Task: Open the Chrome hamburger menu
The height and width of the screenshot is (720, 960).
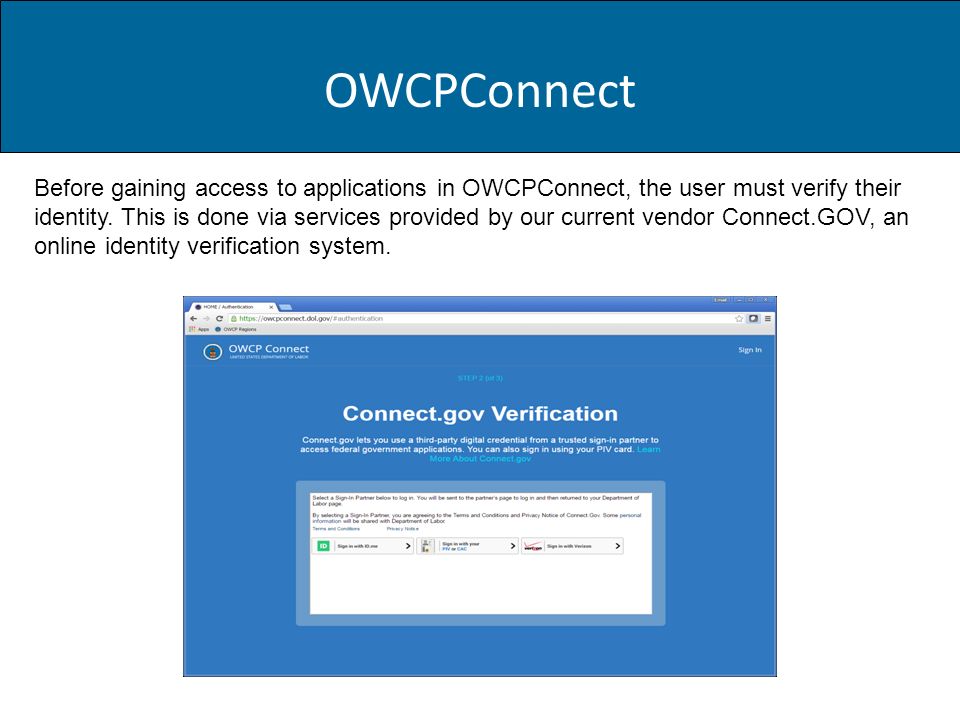Action: (768, 318)
